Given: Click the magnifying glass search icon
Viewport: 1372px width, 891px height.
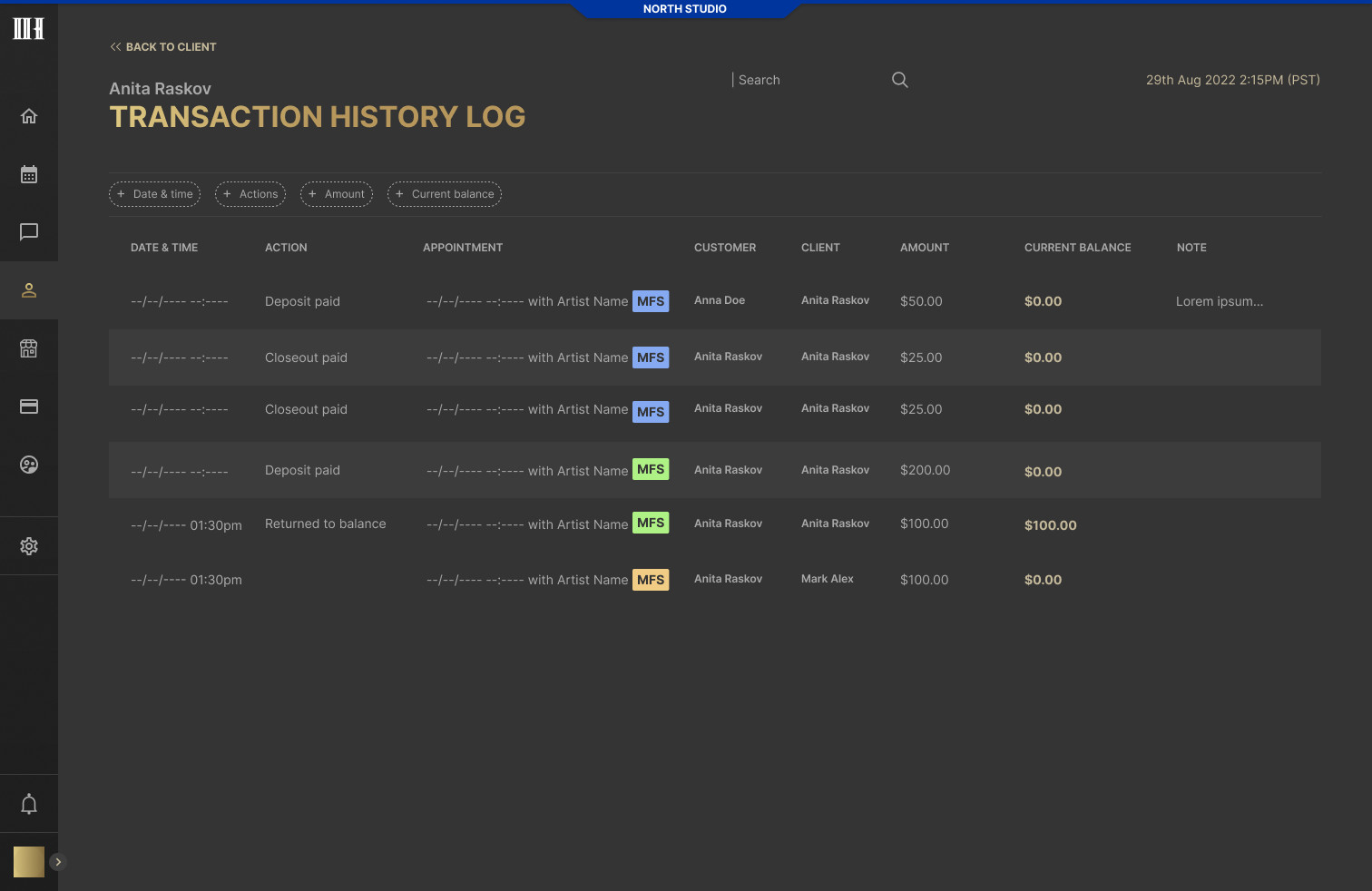Looking at the screenshot, I should pos(900,80).
